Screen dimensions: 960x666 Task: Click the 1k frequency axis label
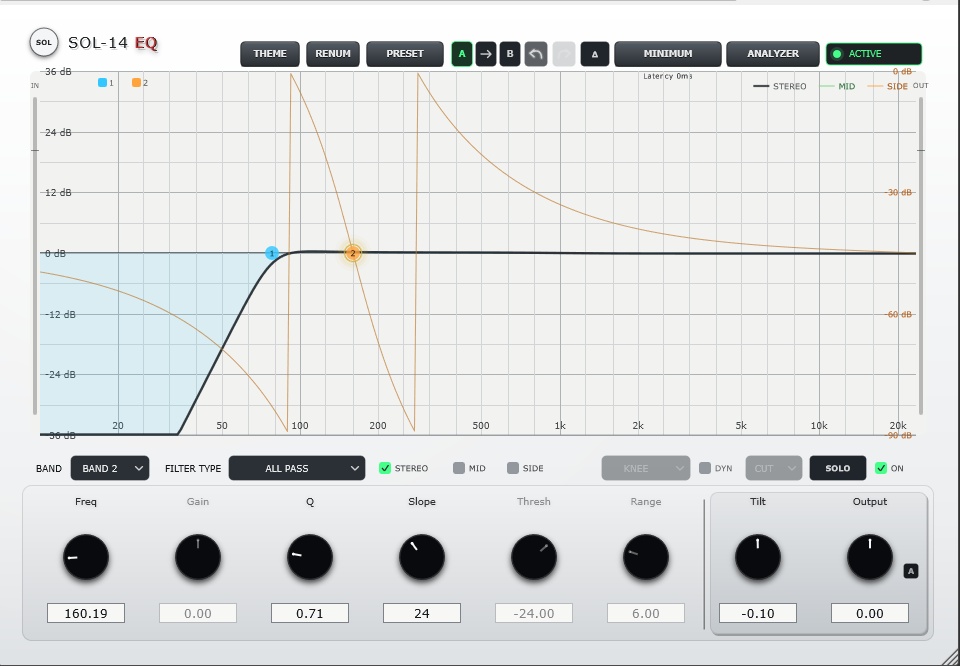(560, 425)
